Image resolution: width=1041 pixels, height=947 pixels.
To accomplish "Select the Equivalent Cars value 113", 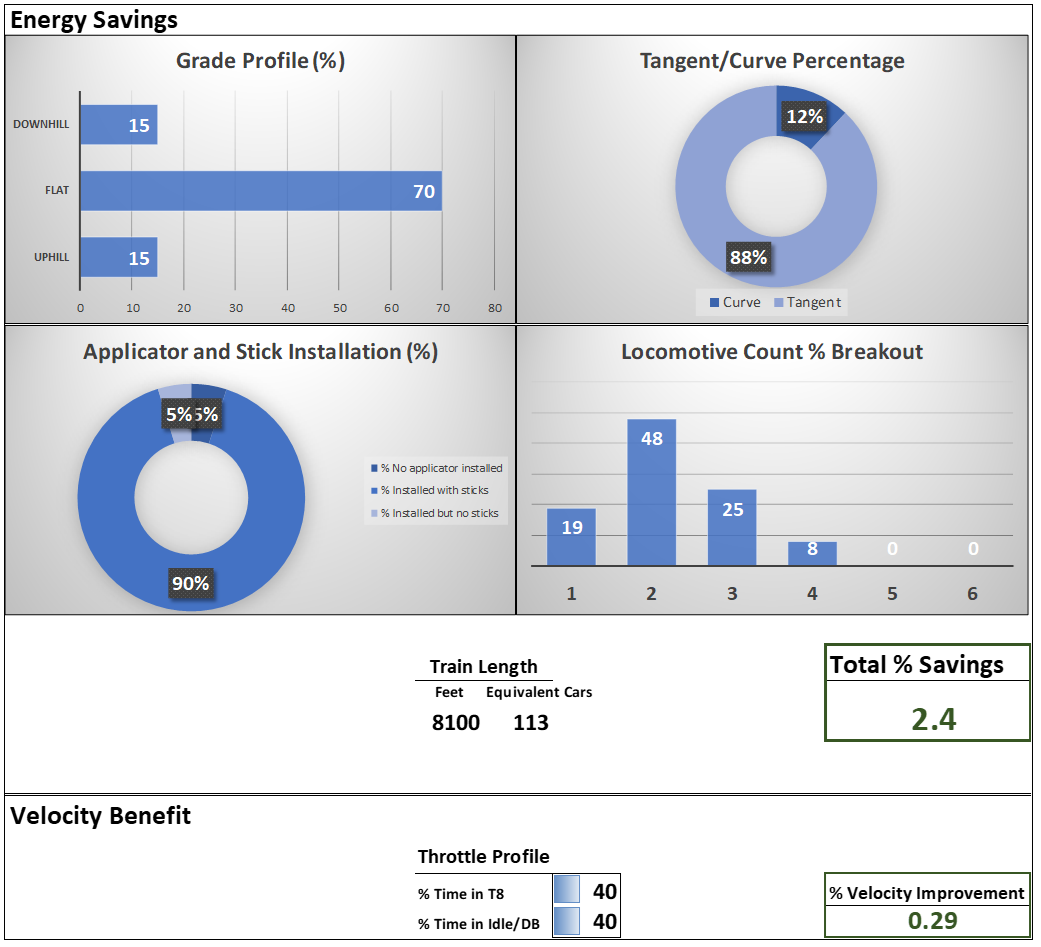I will (x=531, y=722).
